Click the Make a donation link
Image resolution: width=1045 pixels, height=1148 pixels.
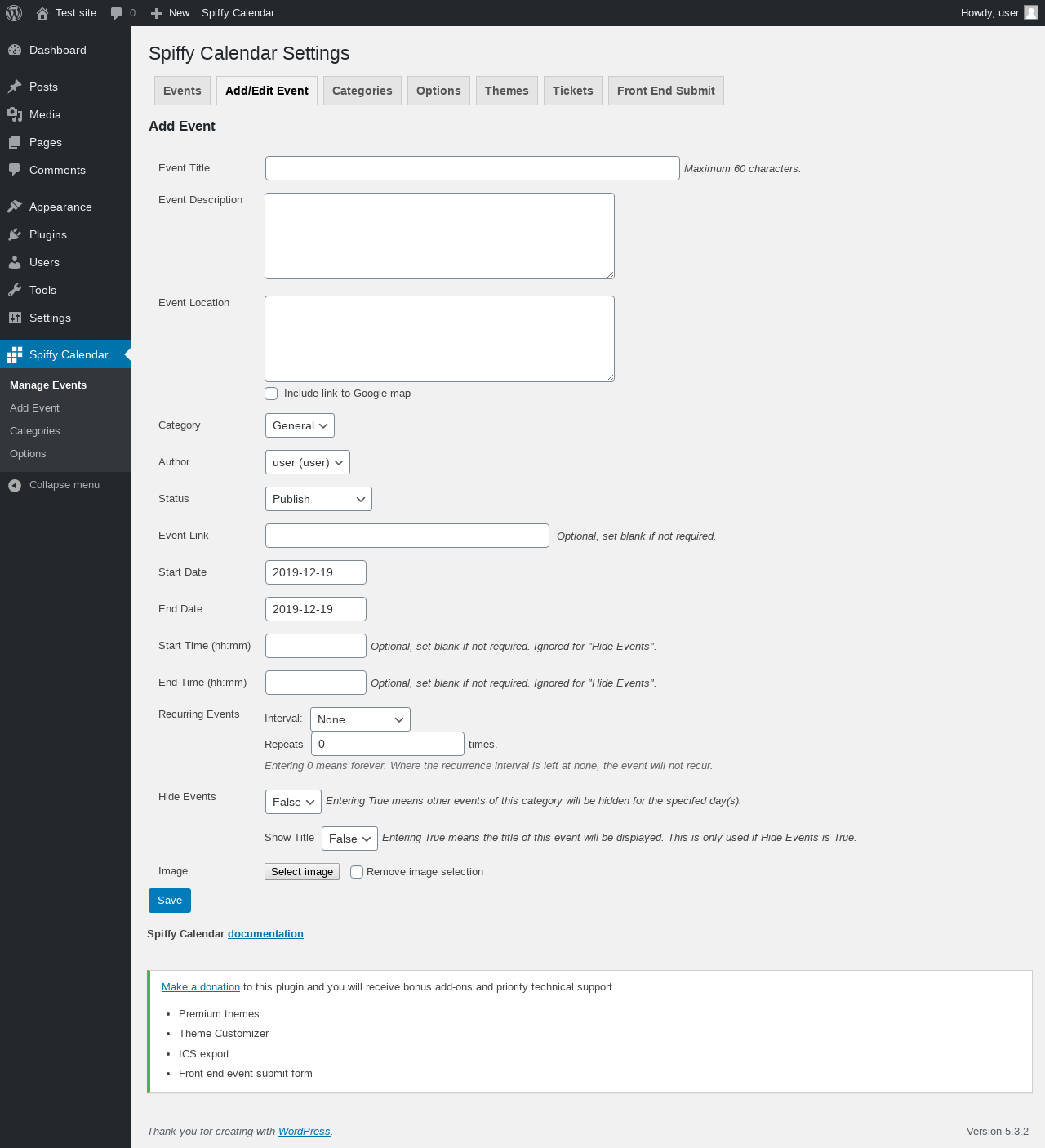click(x=201, y=987)
